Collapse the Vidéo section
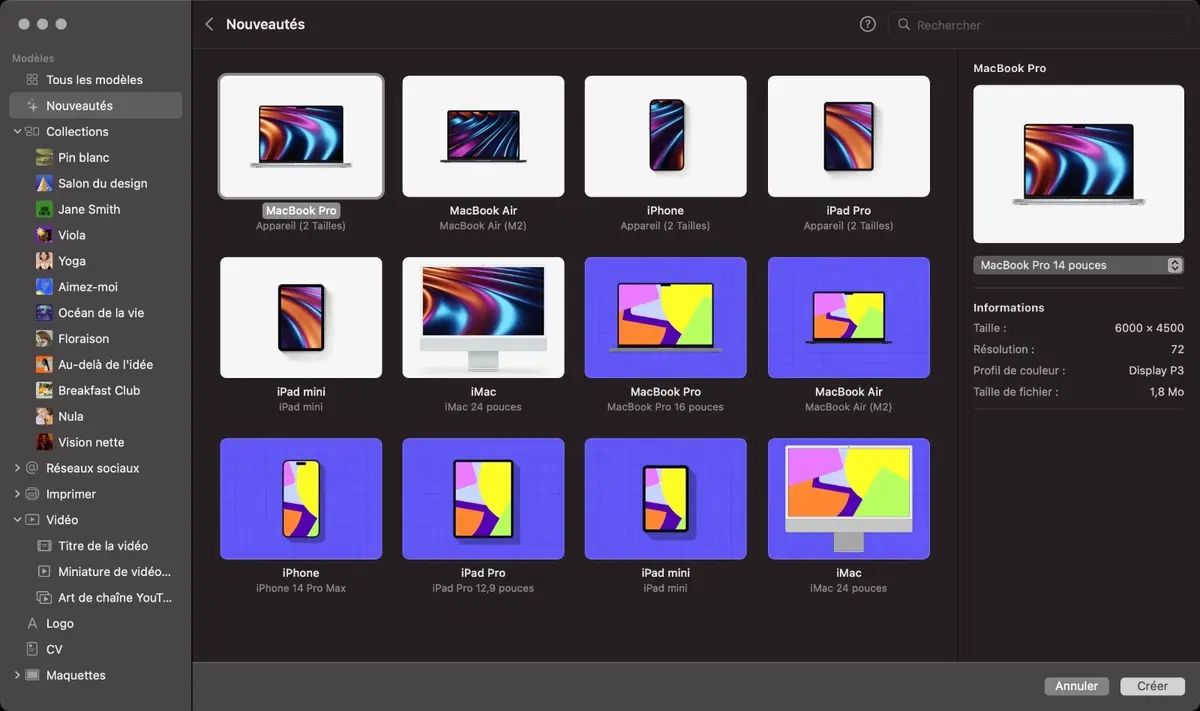The height and width of the screenshot is (711, 1200). point(17,519)
